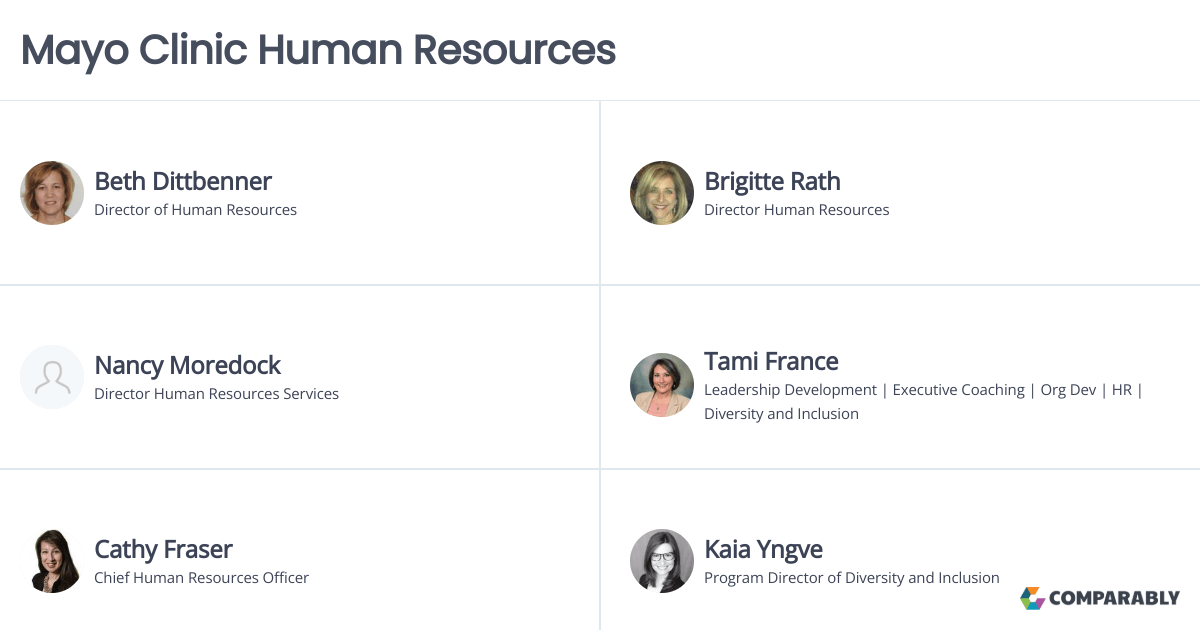1200x630 pixels.
Task: Open the Comparably homepage via logo text
Action: click(1113, 598)
